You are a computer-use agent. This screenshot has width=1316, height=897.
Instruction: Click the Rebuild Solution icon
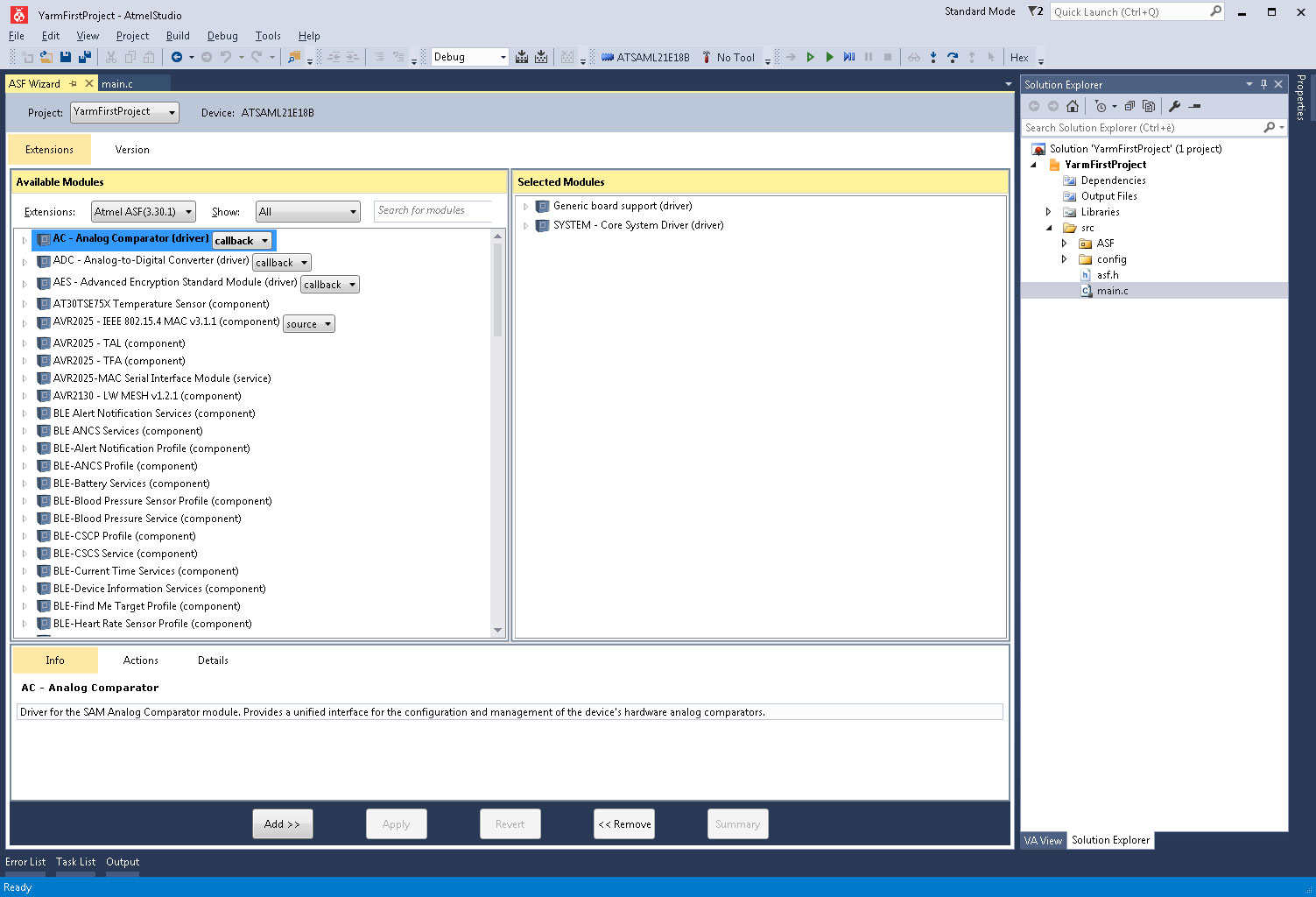(x=541, y=57)
